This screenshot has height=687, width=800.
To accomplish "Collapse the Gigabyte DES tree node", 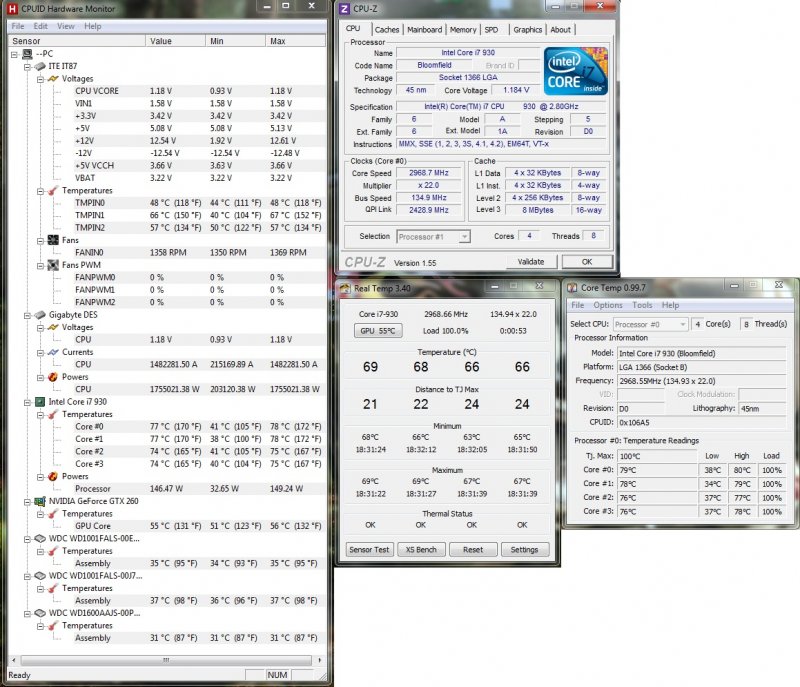I will coord(28,316).
